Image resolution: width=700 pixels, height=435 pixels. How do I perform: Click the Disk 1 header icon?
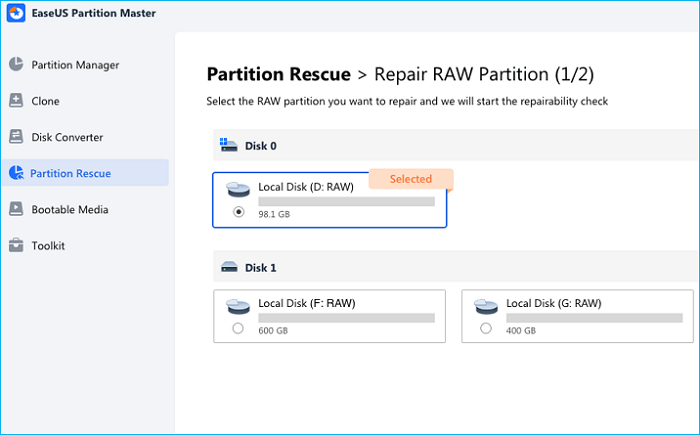click(228, 268)
